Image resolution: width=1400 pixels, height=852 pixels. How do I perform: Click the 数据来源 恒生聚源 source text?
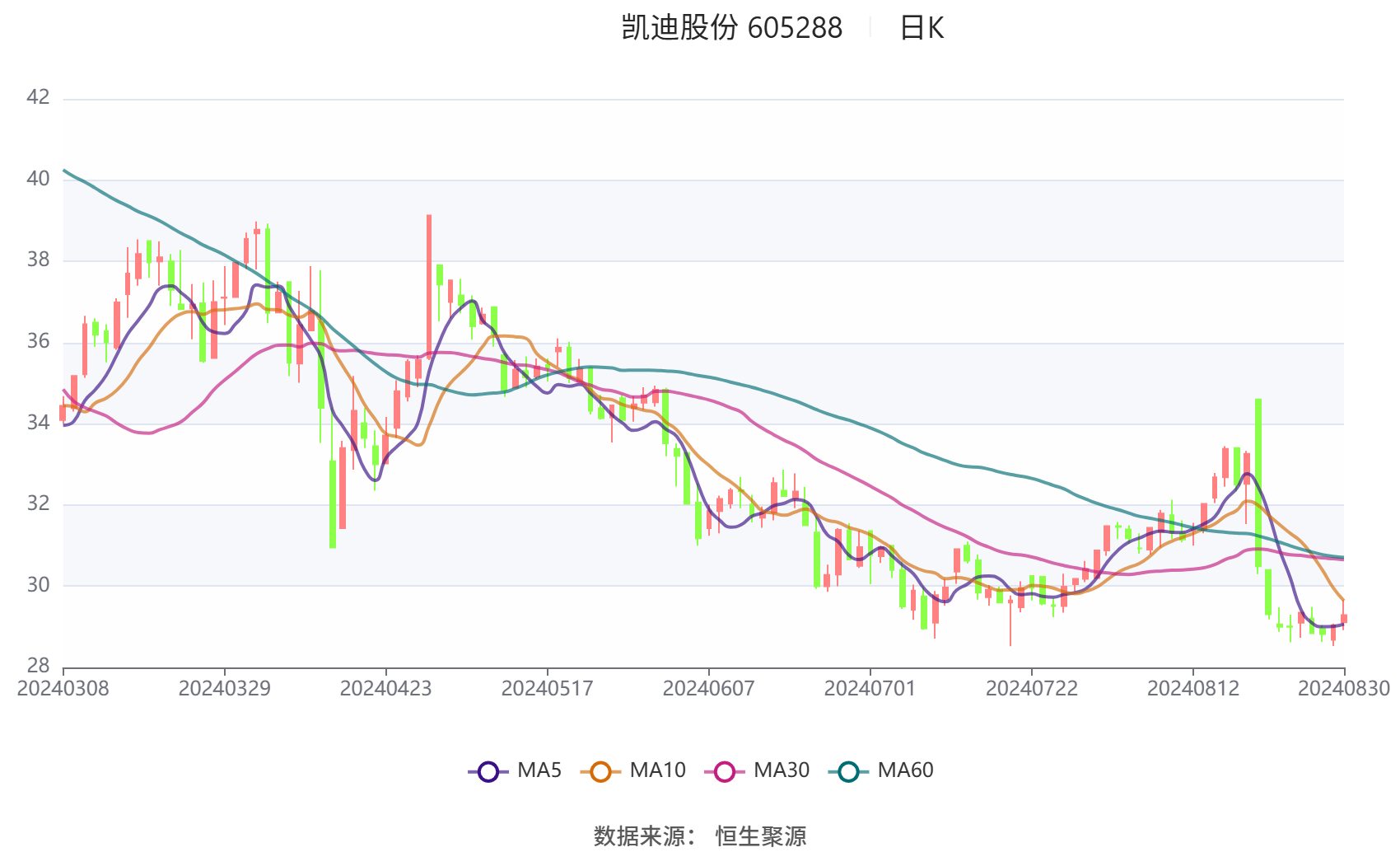[700, 836]
